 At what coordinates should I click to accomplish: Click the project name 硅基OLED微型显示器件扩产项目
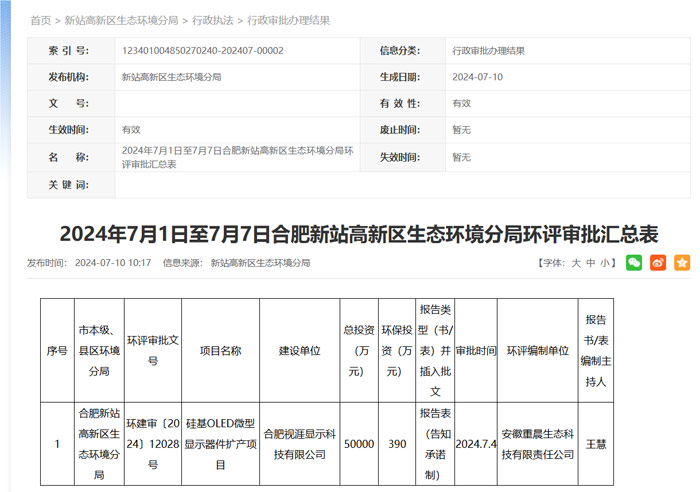[x=221, y=444]
